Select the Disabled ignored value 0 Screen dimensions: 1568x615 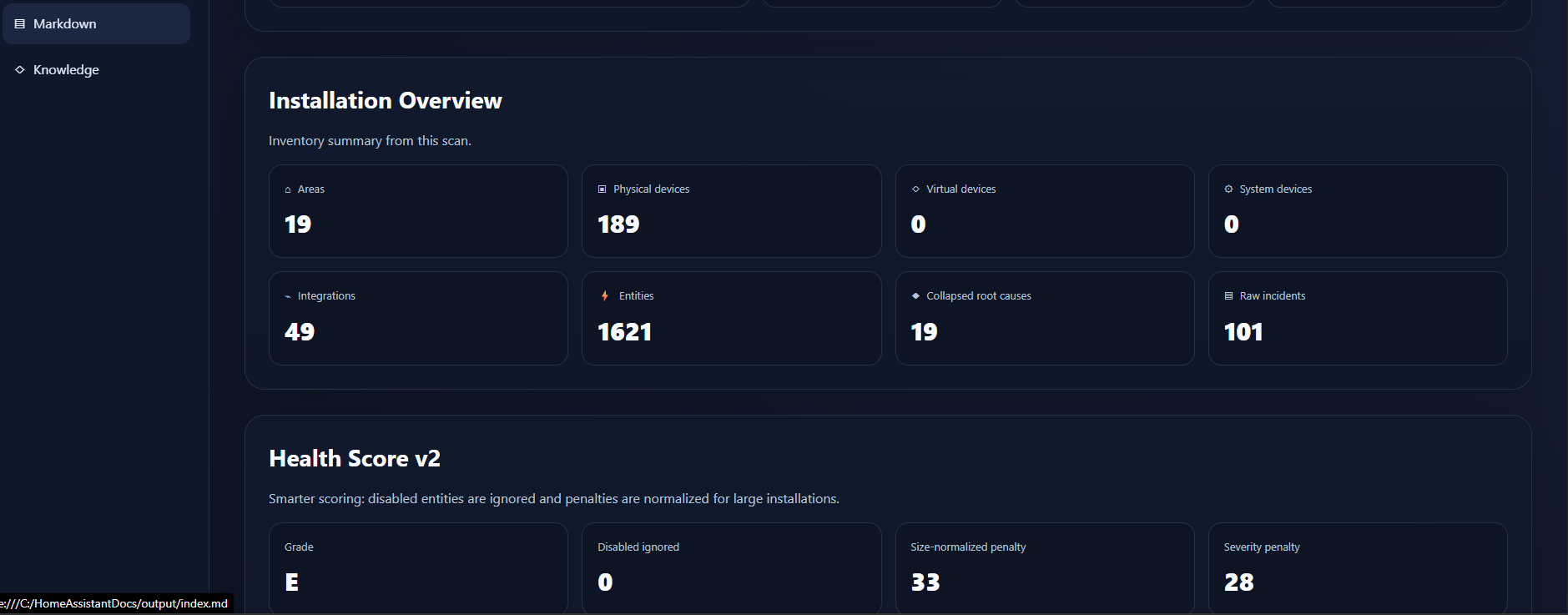coord(605,582)
